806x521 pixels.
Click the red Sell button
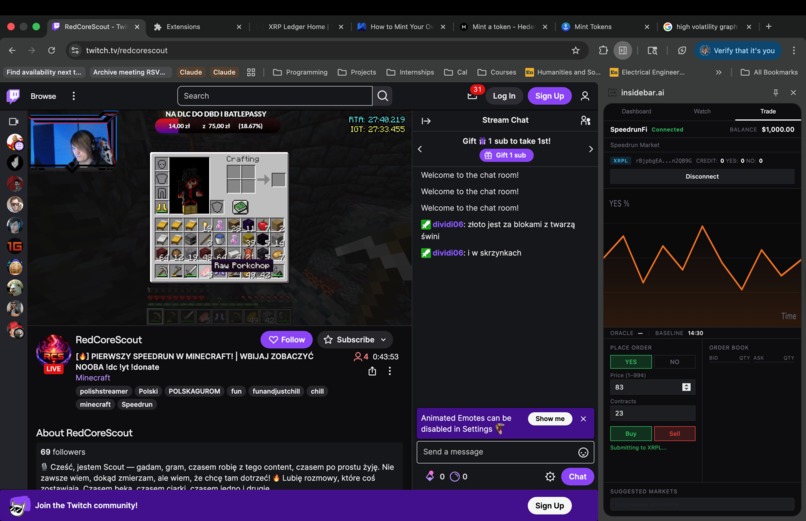(674, 434)
